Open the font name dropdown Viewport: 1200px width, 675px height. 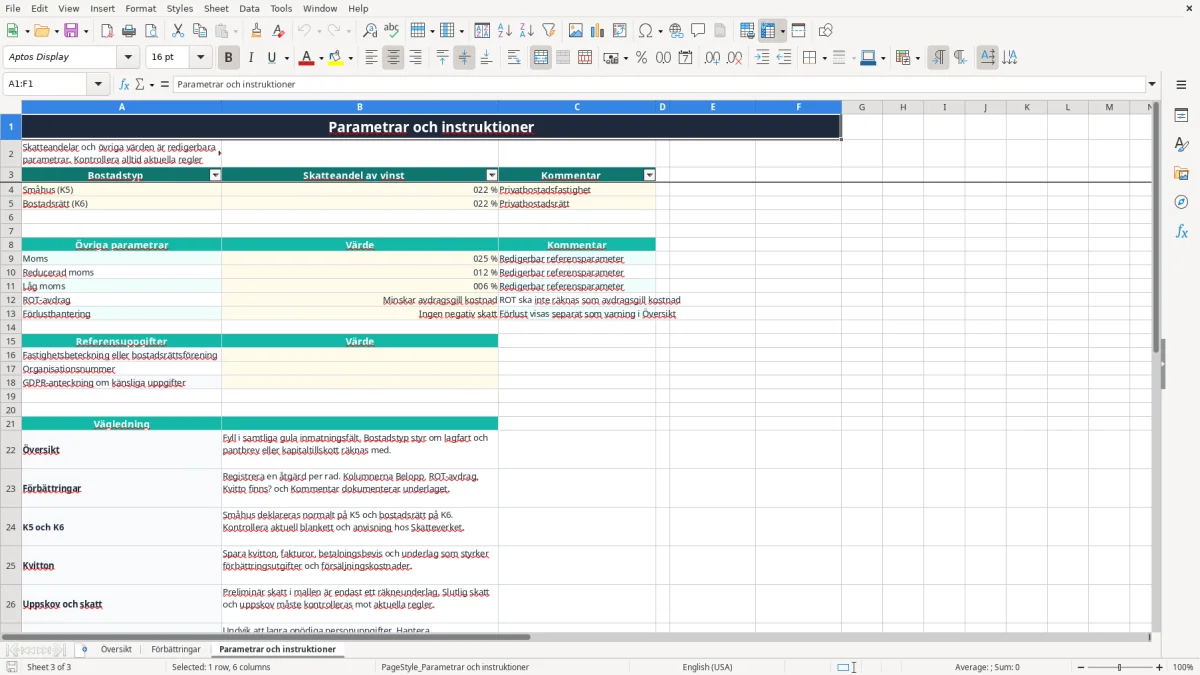coord(128,57)
